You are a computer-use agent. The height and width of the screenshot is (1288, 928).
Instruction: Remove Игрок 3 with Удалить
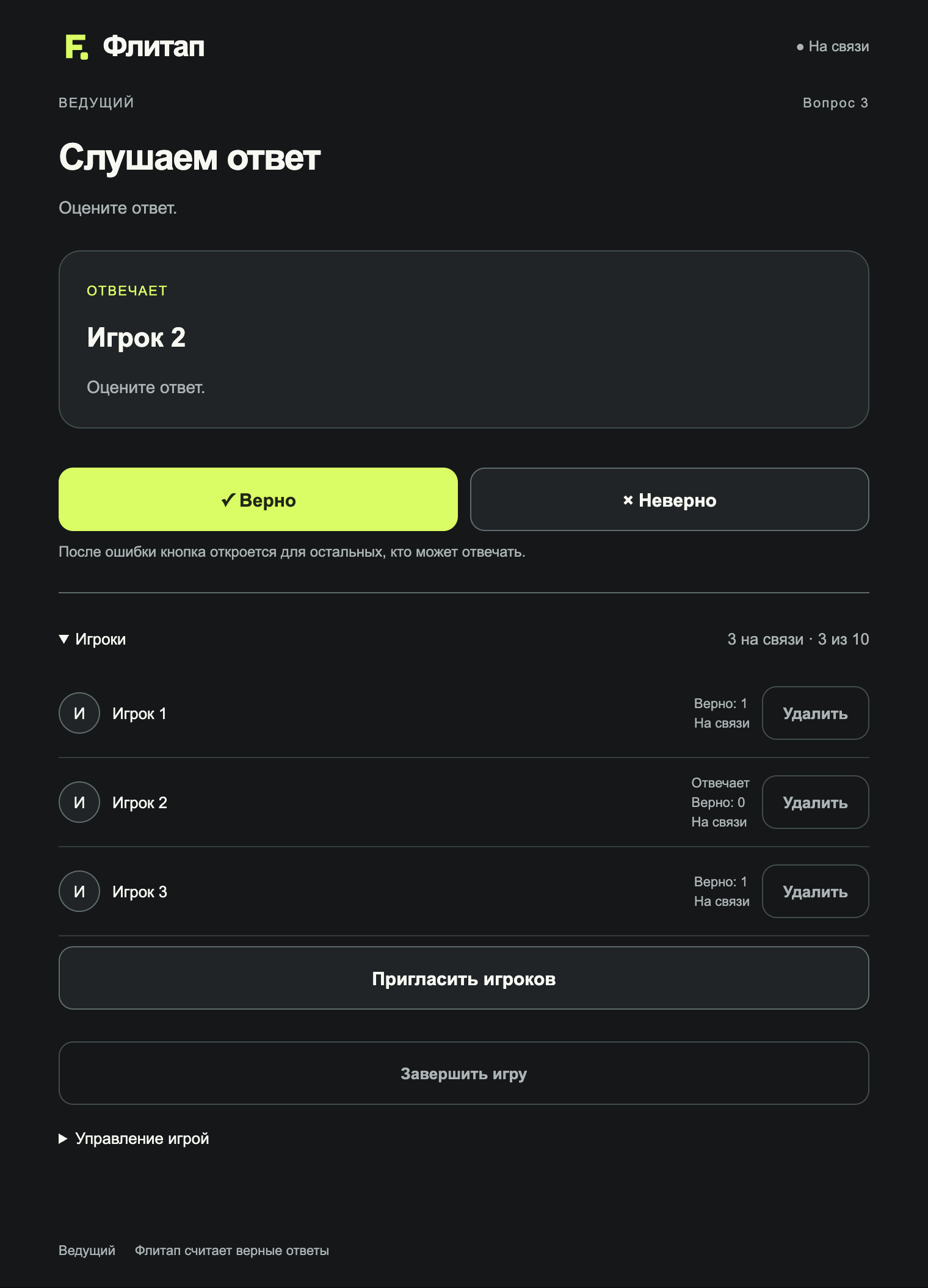point(816,891)
